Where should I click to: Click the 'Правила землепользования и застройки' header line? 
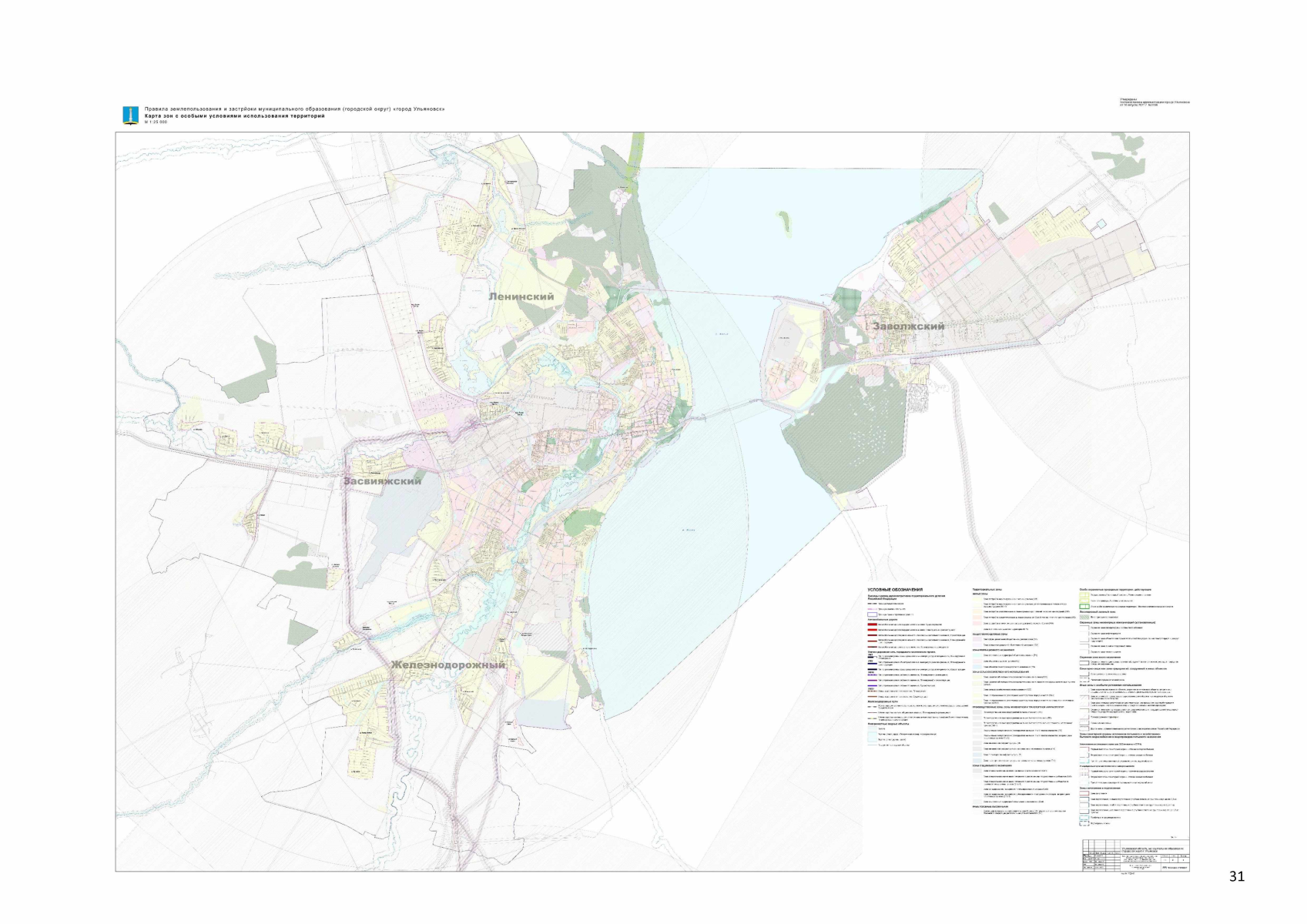(x=295, y=109)
